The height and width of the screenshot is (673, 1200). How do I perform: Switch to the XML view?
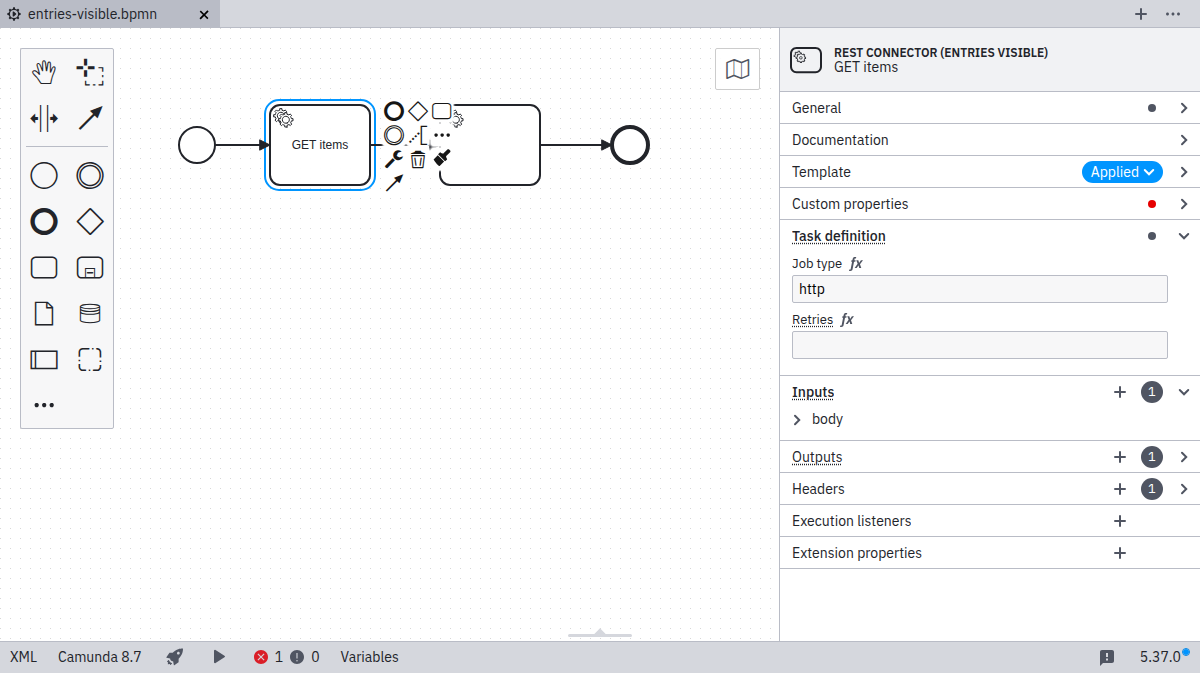[22, 657]
